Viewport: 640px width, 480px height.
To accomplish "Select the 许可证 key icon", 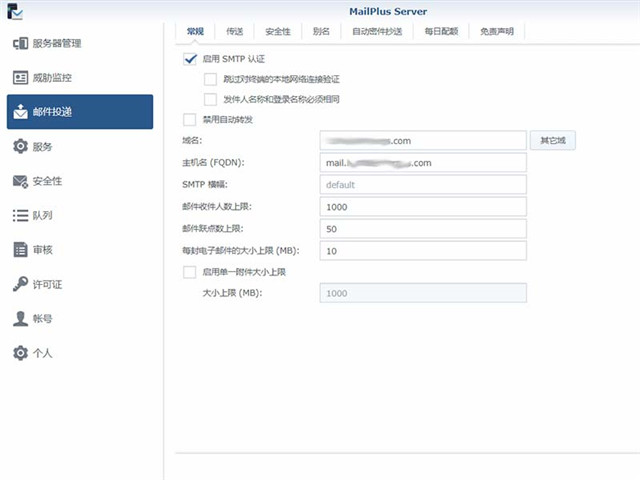I will pos(20,284).
